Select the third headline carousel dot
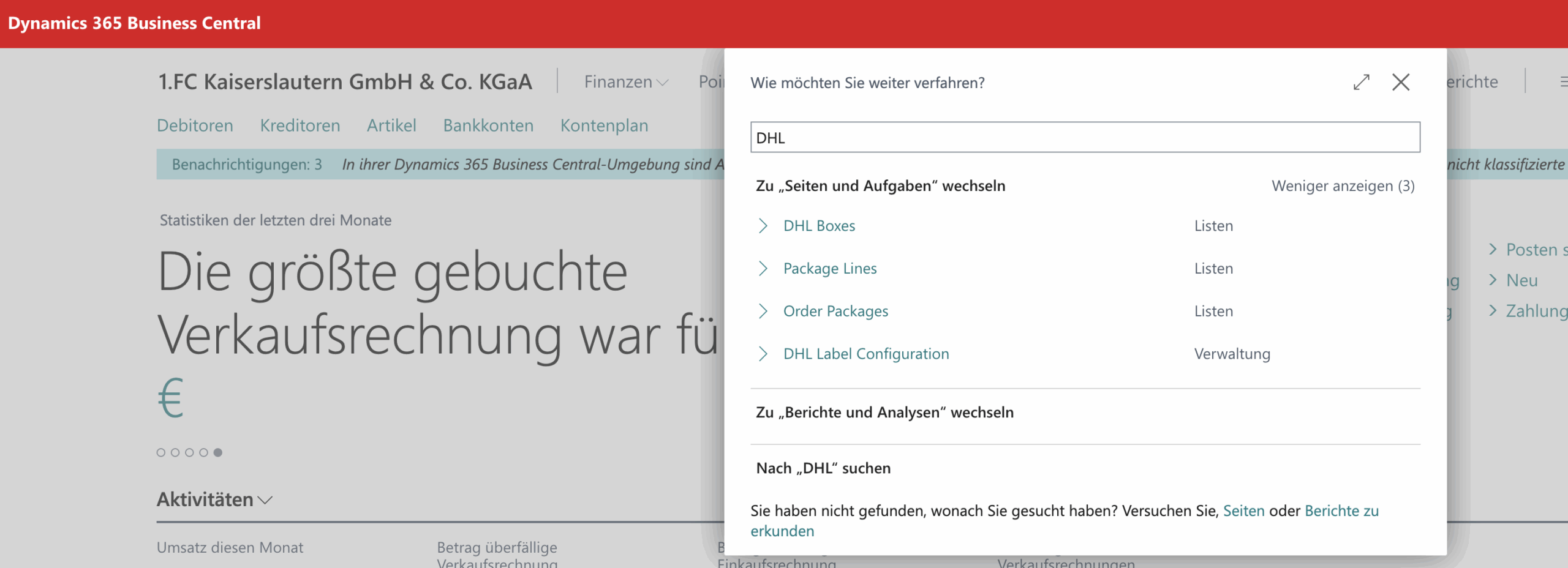 point(189,453)
